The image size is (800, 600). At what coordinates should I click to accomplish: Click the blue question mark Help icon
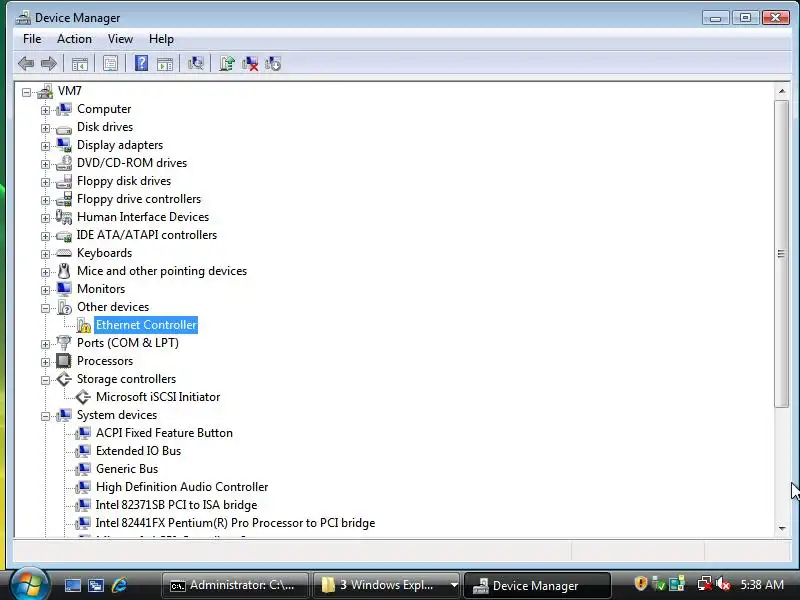coord(141,63)
